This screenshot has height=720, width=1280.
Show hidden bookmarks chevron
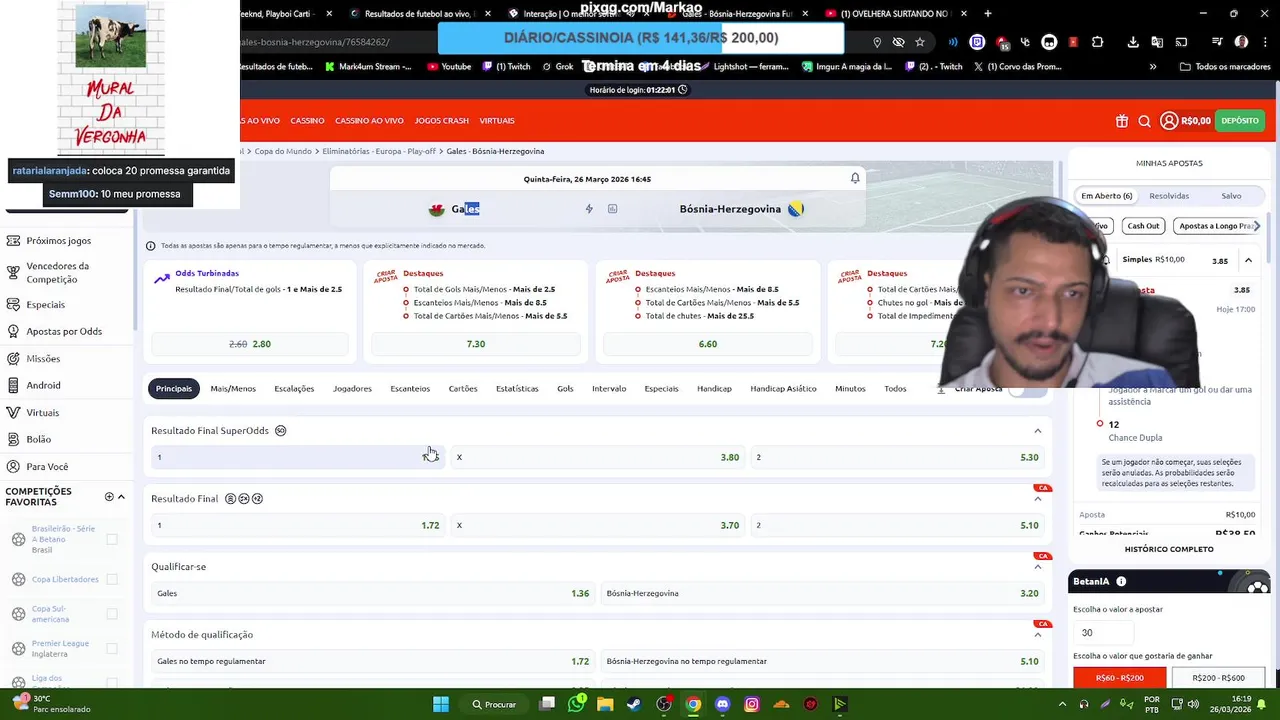[x=1153, y=67]
